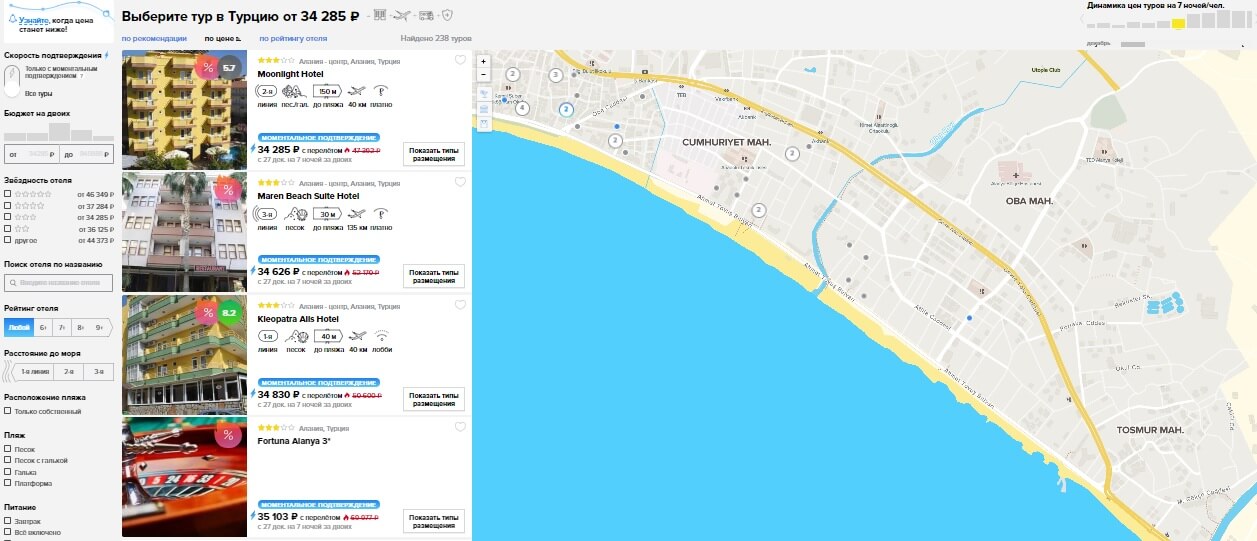
Task: Show room types for Kleopatra Alis Hotel
Action: pyautogui.click(x=434, y=399)
